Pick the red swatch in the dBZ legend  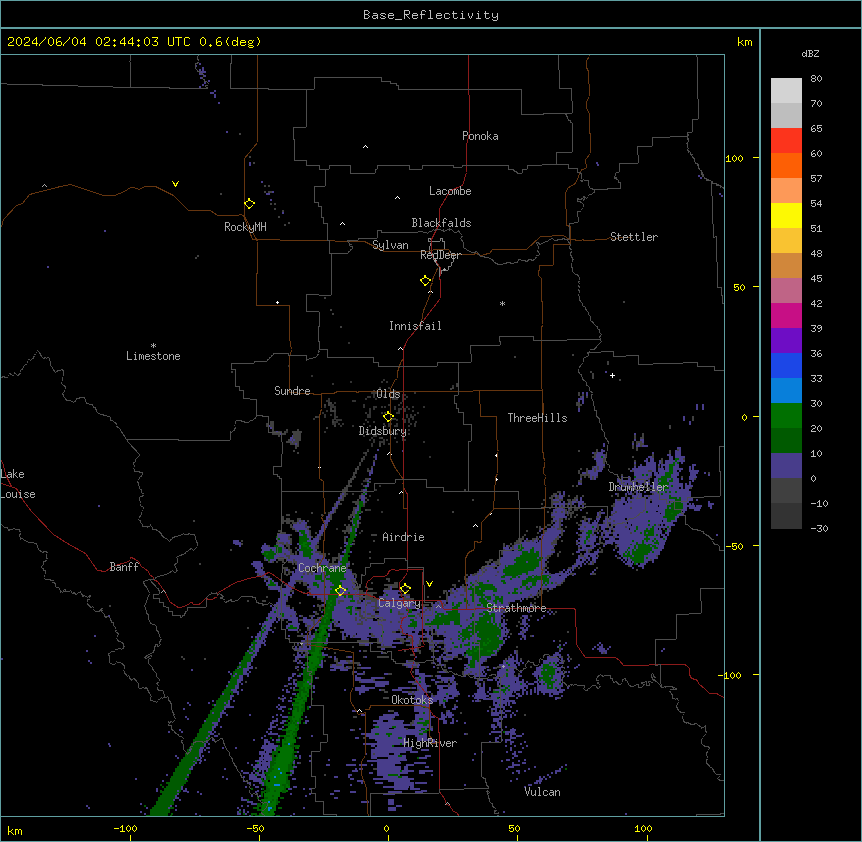point(786,141)
